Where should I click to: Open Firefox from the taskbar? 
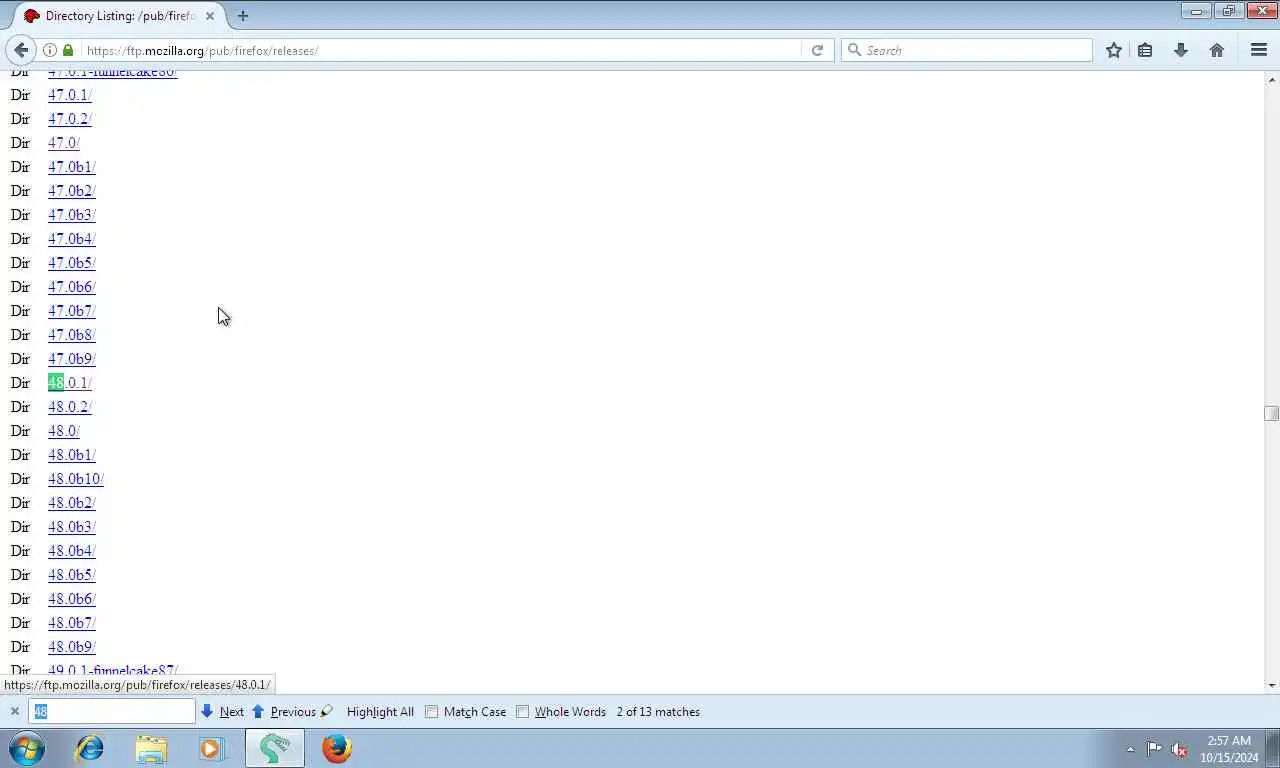tap(337, 748)
